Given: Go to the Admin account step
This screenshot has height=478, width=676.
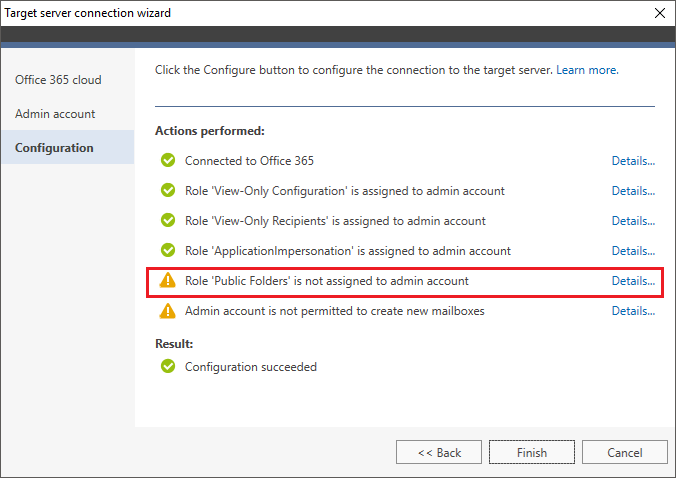Looking at the screenshot, I should click(x=67, y=114).
